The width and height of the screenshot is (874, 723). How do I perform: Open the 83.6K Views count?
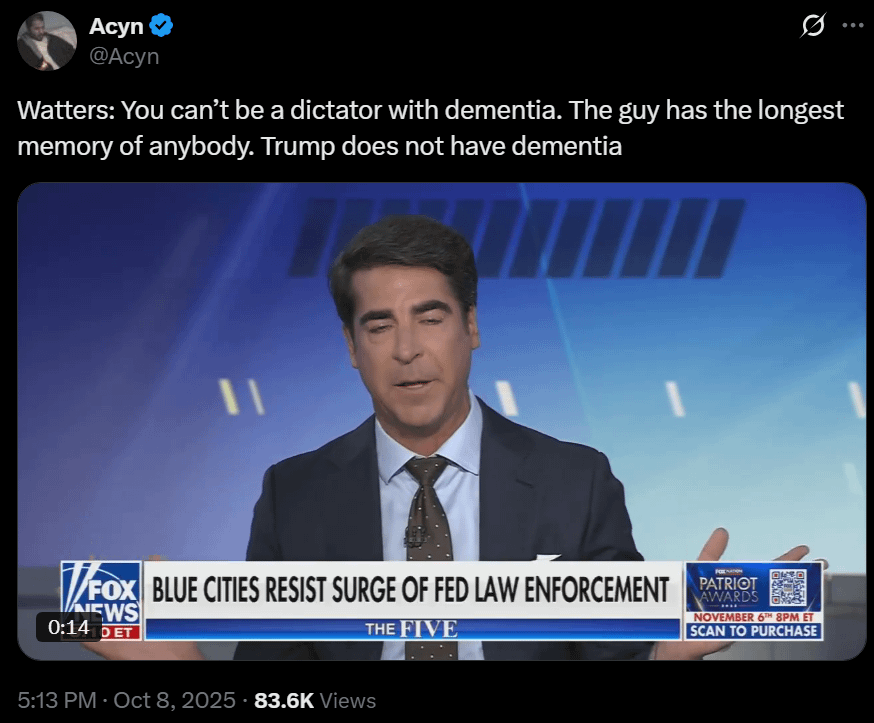315,700
